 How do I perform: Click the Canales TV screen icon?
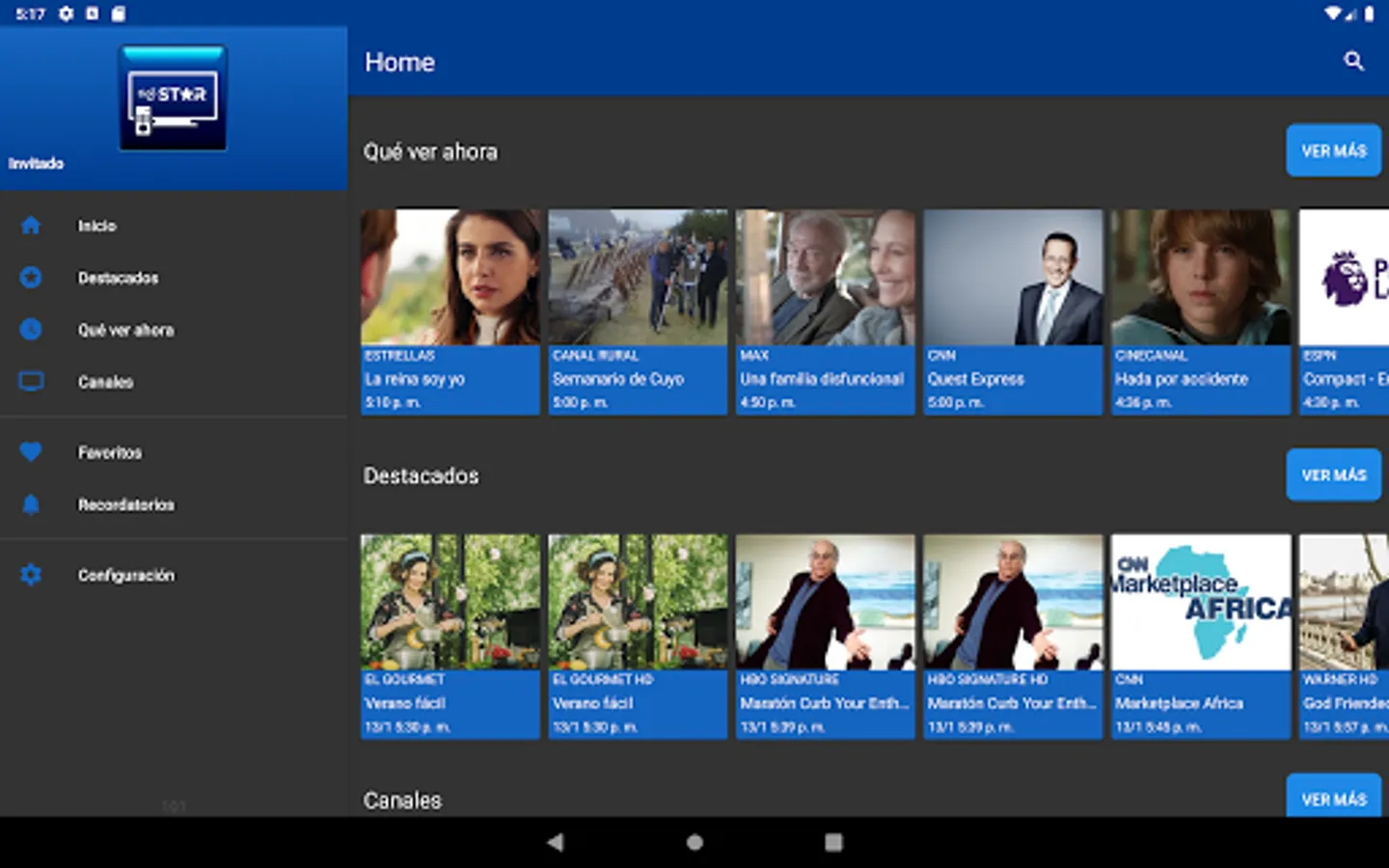(31, 382)
